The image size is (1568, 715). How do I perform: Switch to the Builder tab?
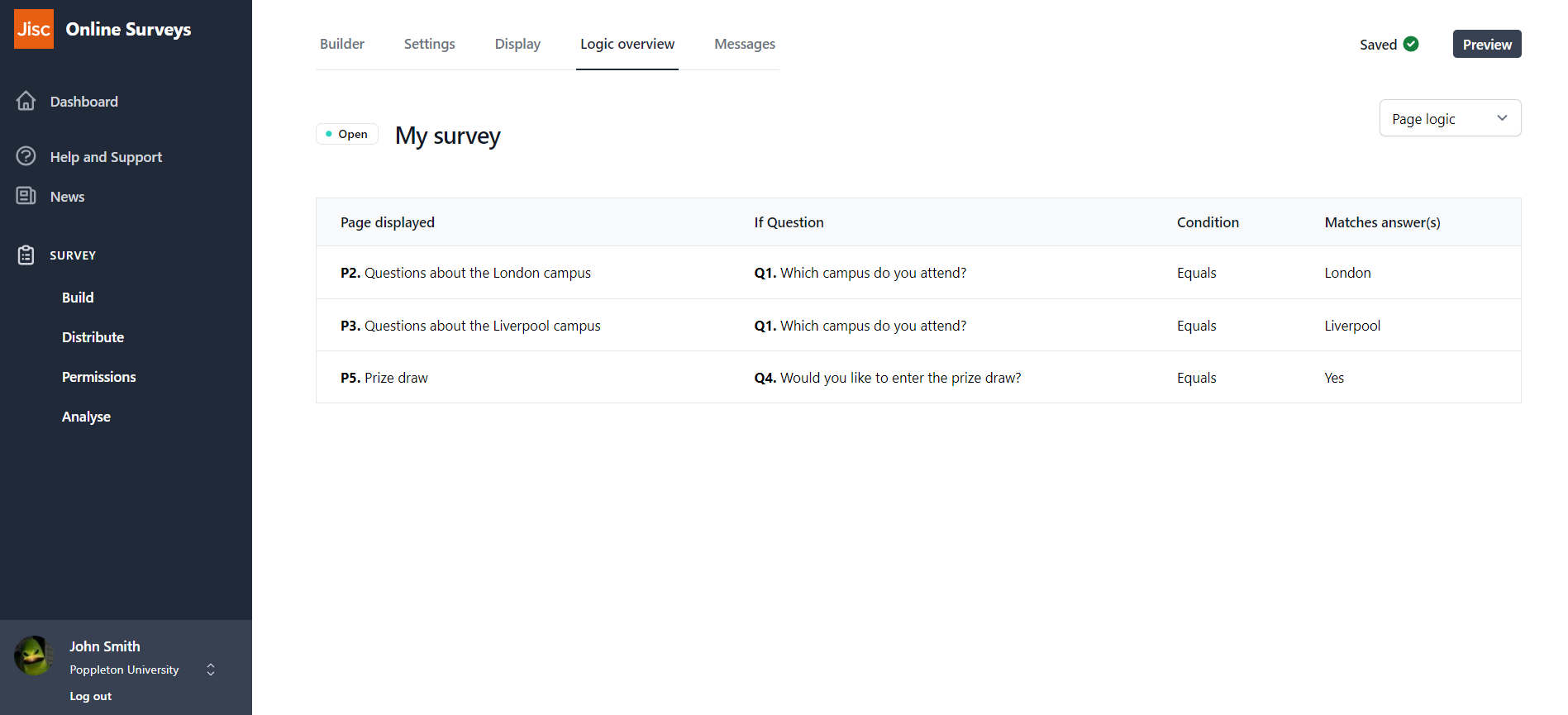pyautogui.click(x=342, y=44)
